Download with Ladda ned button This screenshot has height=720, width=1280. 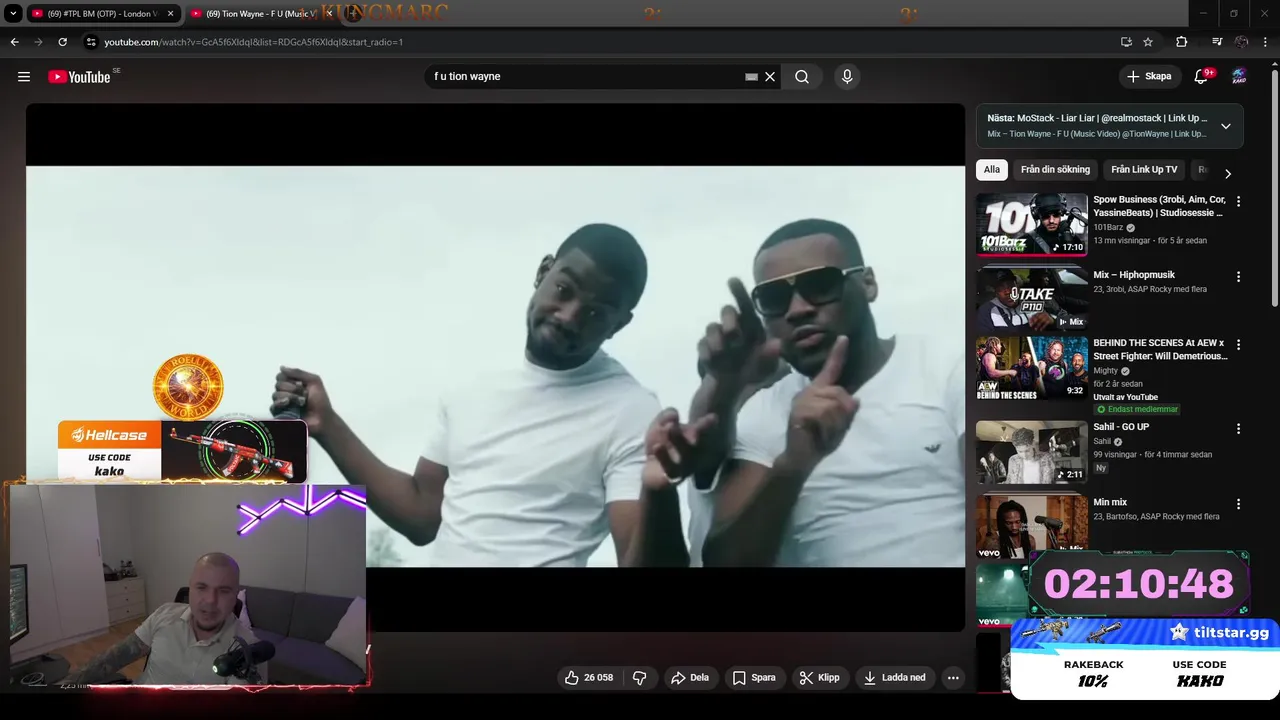pos(895,678)
